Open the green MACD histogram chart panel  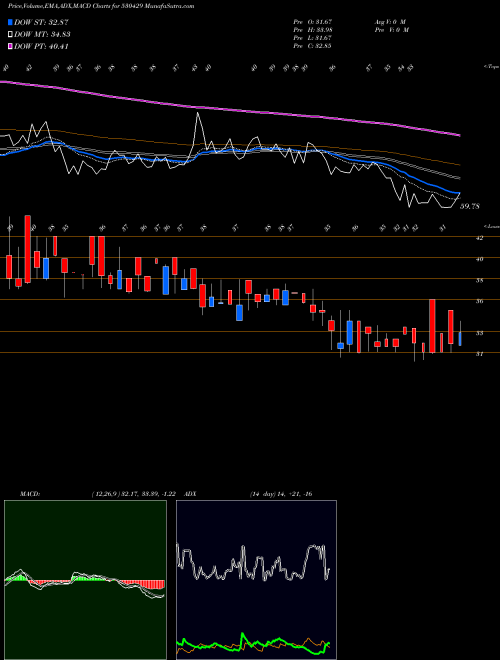click(85, 580)
